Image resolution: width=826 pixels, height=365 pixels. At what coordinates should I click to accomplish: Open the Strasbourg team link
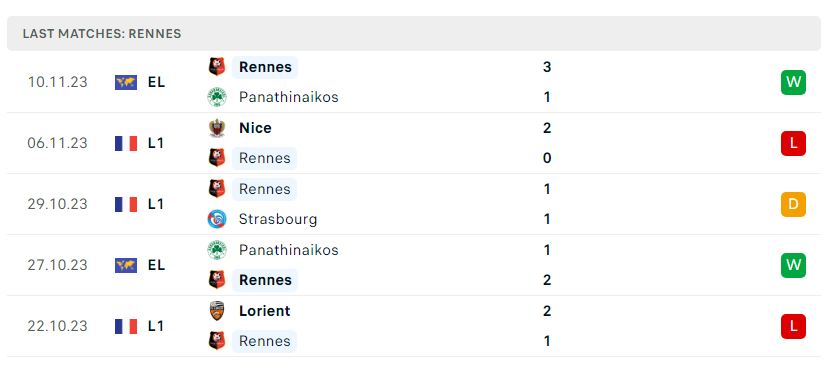(278, 219)
